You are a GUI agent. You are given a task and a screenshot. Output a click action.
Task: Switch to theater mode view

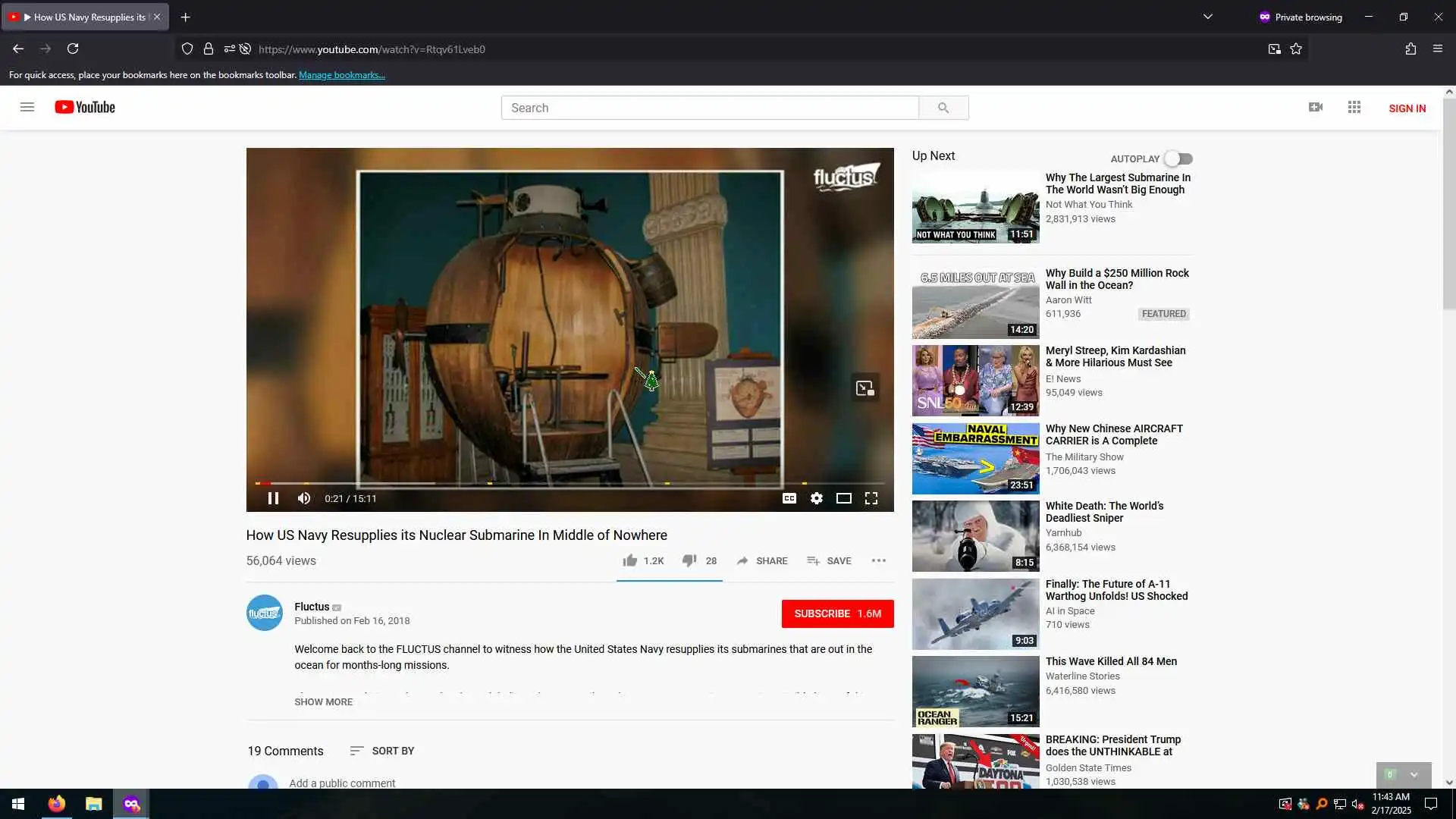[843, 498]
